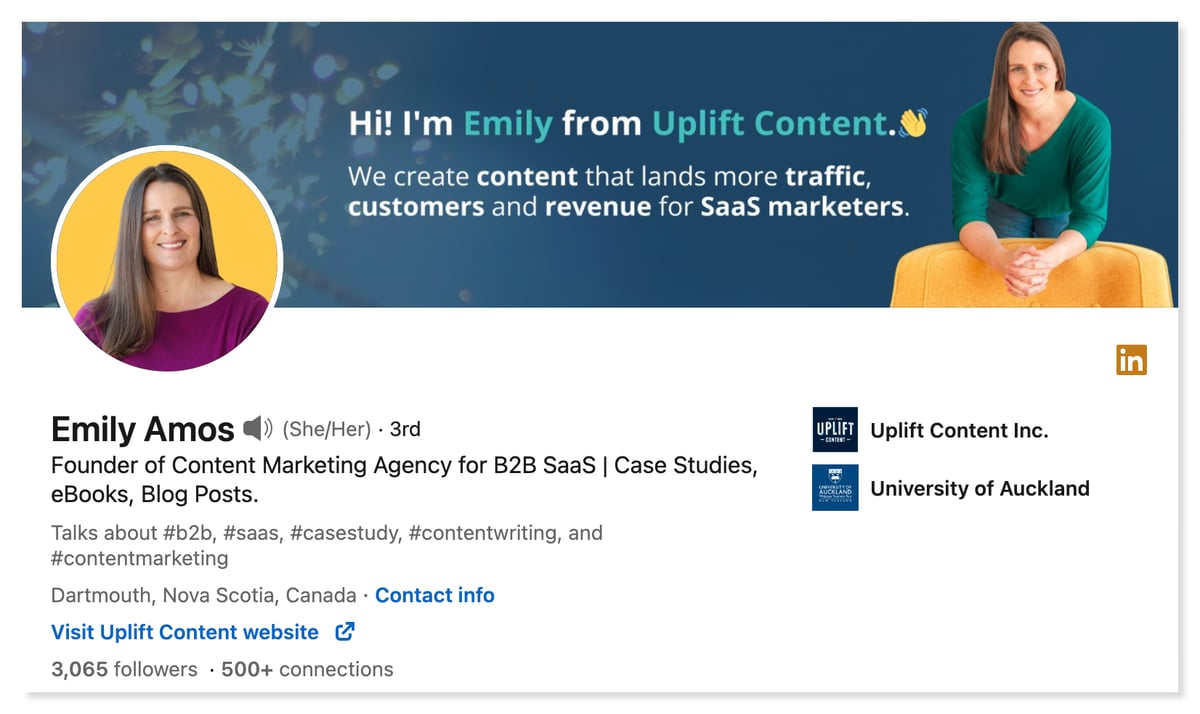Click the #contentwriting hashtag

click(x=484, y=533)
